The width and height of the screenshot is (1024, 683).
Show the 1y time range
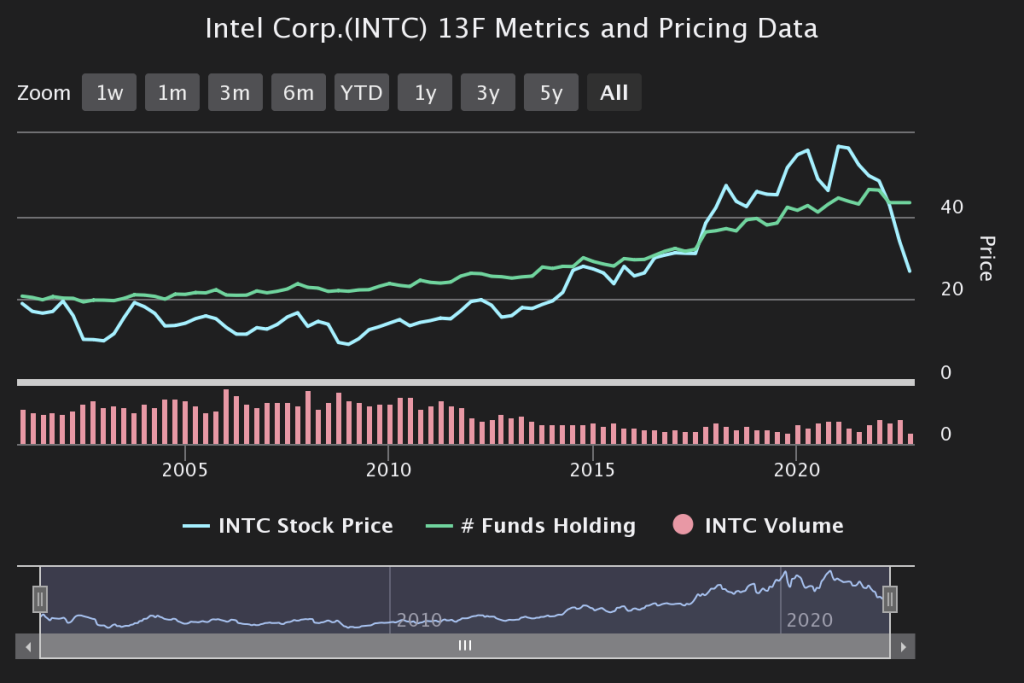[x=425, y=93]
